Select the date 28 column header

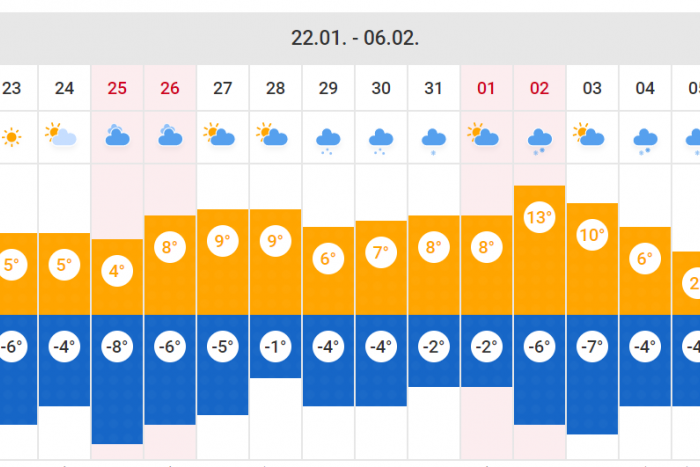click(x=275, y=88)
